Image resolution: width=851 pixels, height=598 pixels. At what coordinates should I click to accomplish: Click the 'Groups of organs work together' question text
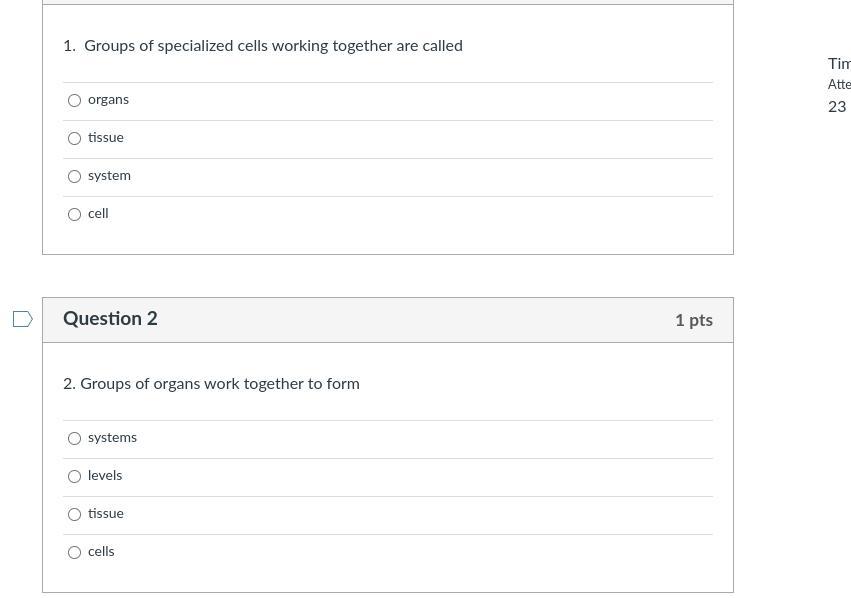tap(219, 384)
